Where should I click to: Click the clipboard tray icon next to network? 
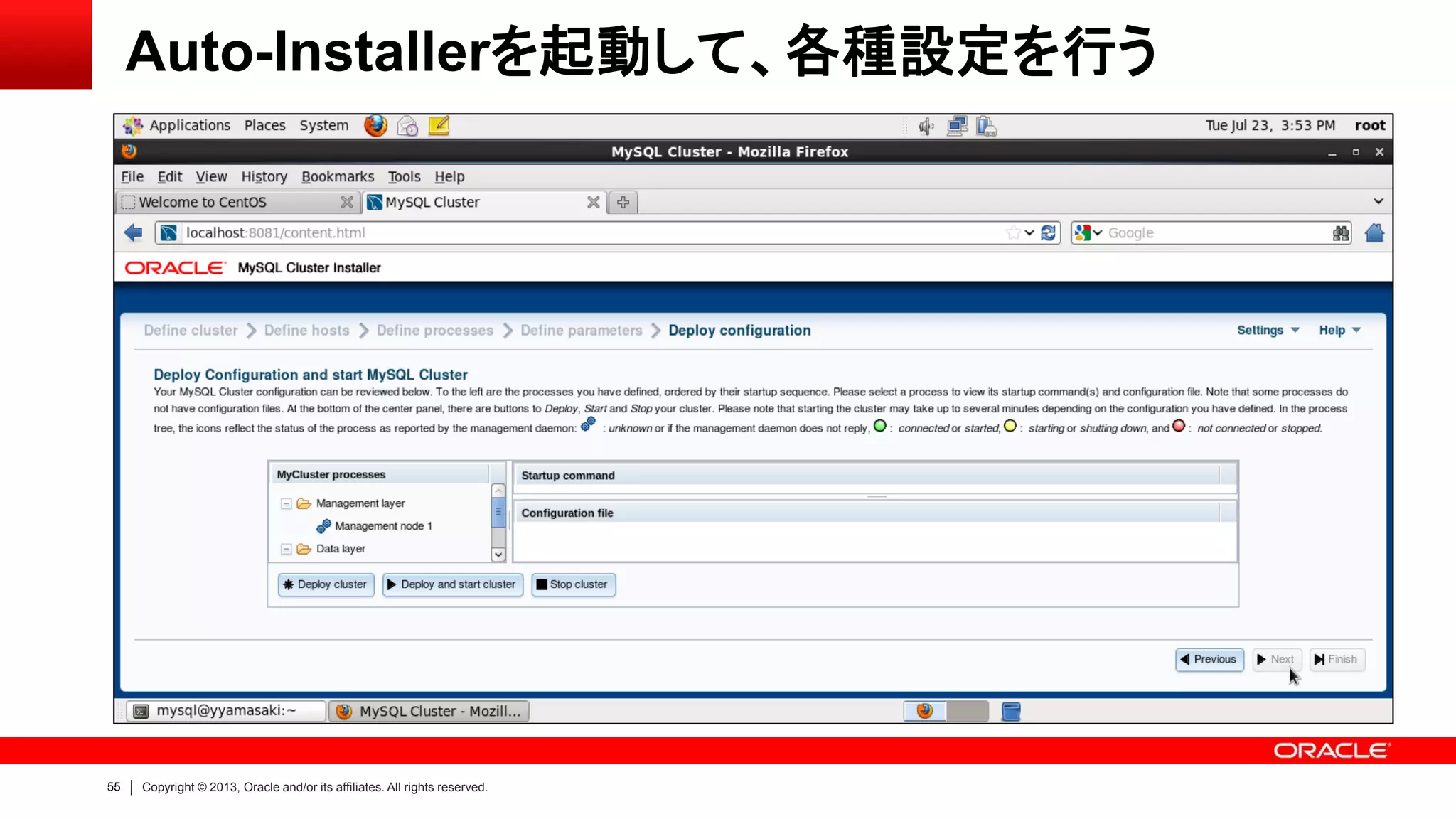(x=986, y=127)
